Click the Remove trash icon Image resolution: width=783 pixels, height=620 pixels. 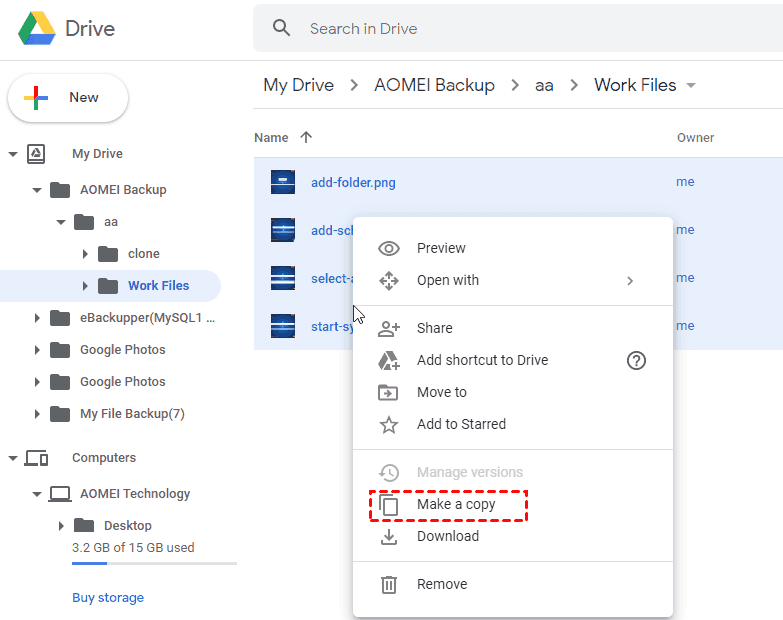pyautogui.click(x=389, y=585)
